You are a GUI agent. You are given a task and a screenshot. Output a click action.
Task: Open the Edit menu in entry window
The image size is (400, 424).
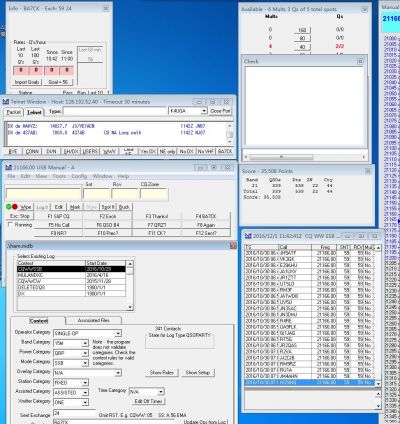click(x=25, y=176)
